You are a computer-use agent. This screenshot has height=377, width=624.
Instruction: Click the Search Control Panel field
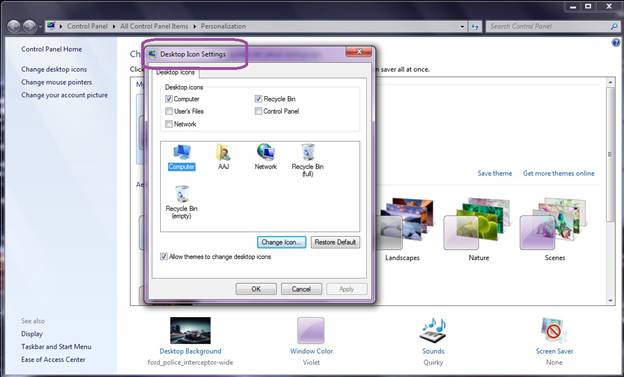tap(548, 27)
